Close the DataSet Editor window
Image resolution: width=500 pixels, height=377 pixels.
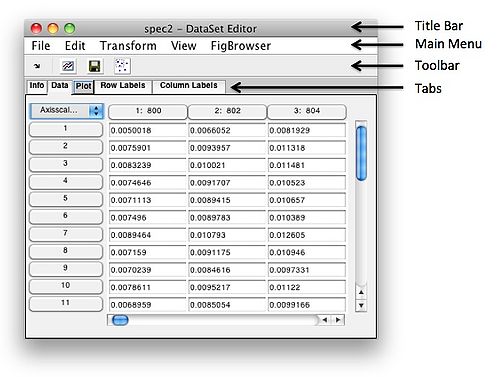(36, 29)
